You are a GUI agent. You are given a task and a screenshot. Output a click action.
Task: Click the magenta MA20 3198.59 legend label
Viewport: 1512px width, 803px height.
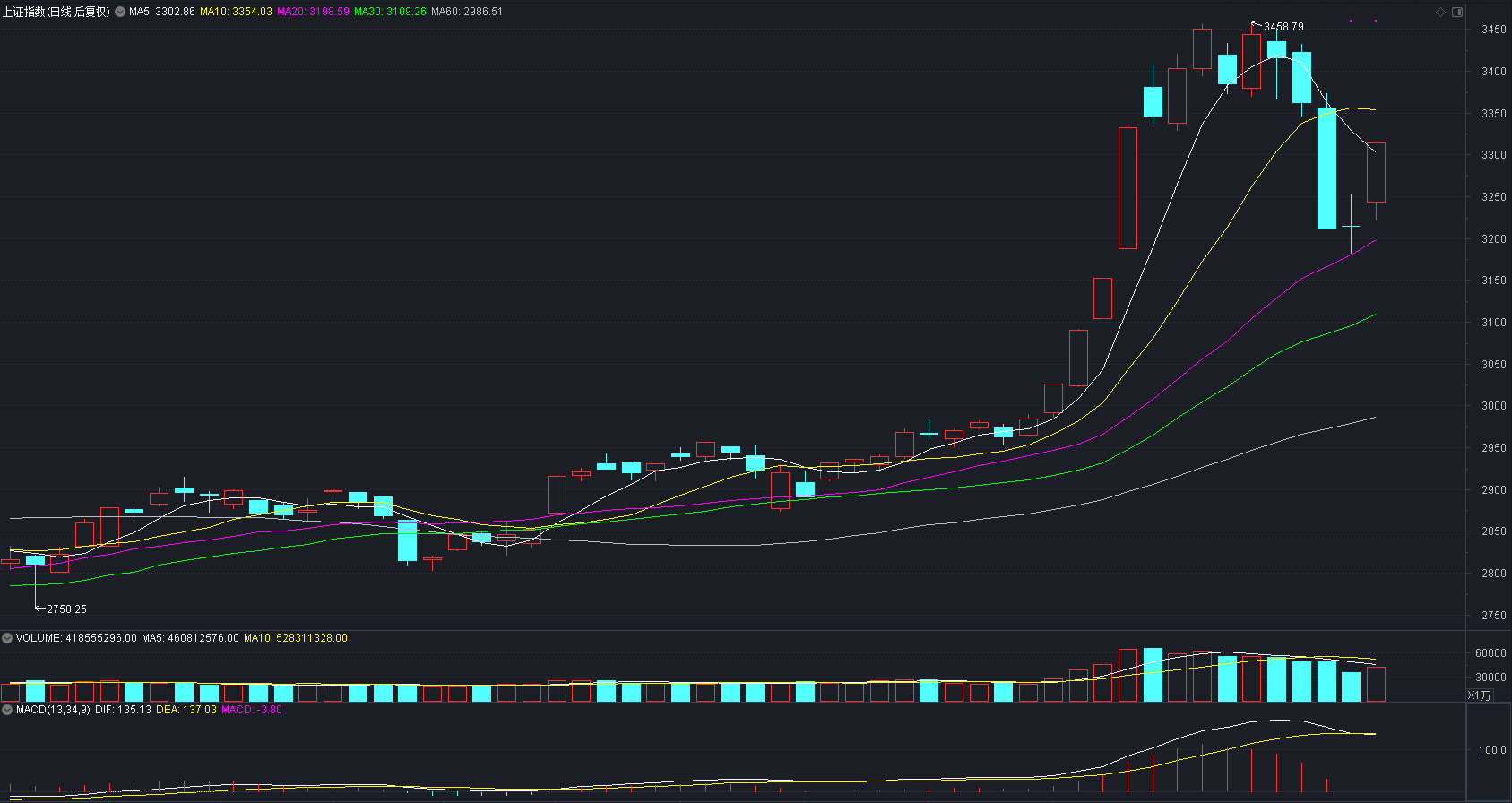pos(313,12)
